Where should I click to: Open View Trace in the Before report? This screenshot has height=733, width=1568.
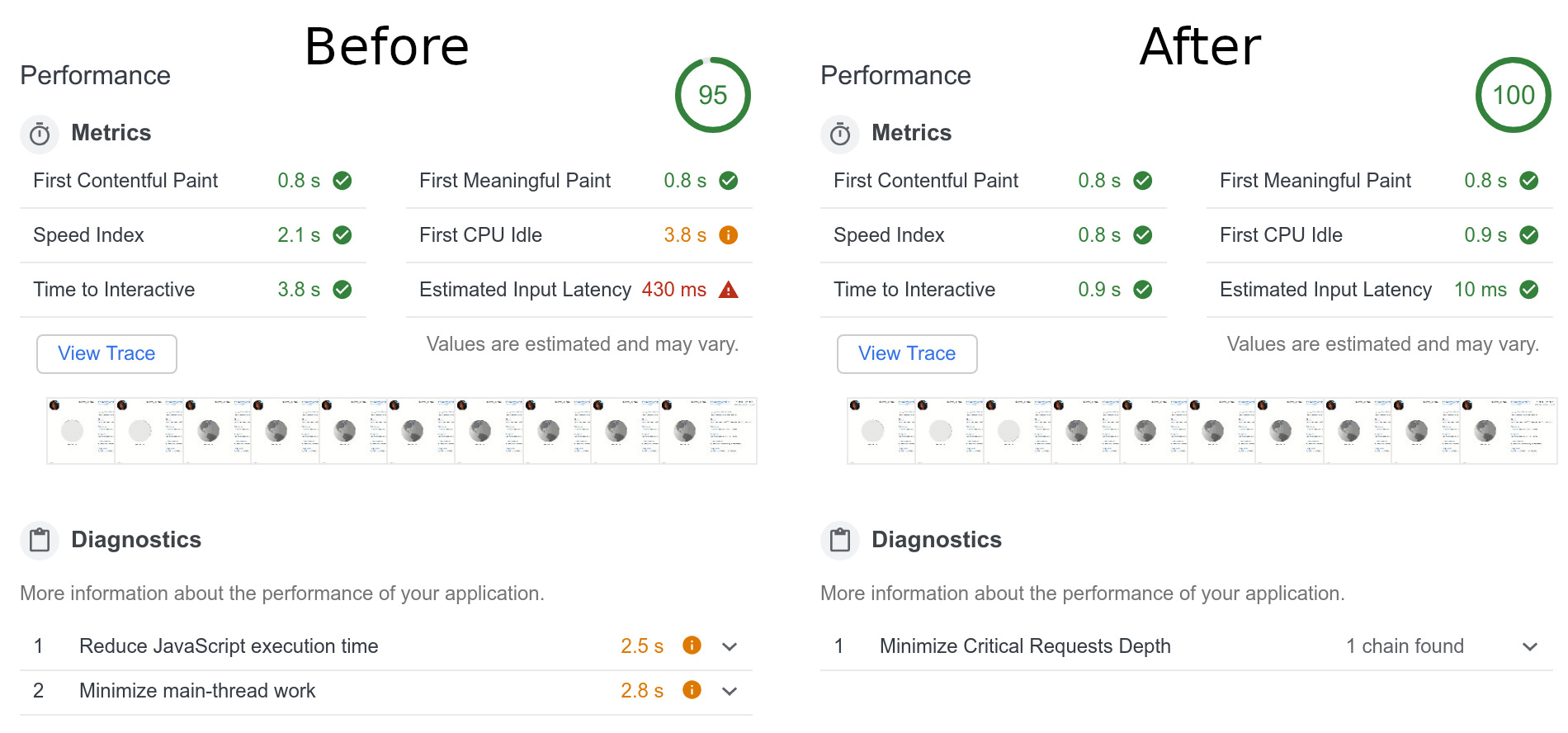click(x=106, y=353)
